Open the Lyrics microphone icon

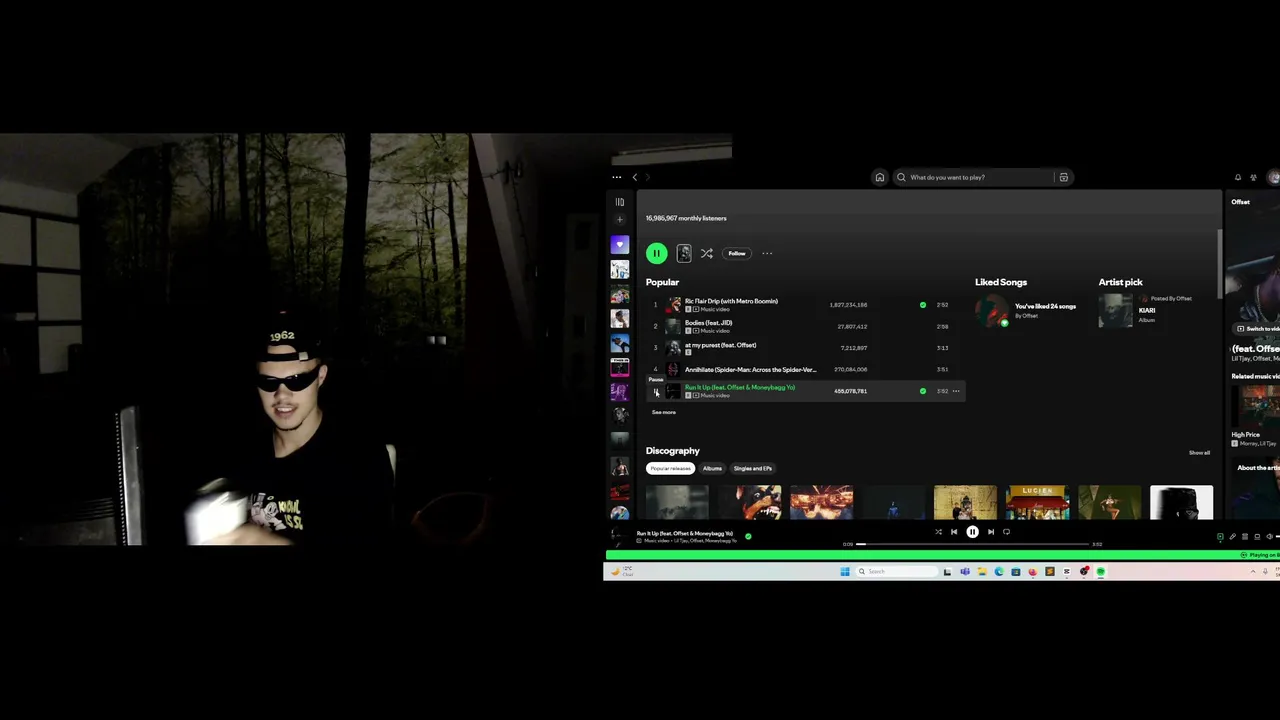pyautogui.click(x=1232, y=537)
